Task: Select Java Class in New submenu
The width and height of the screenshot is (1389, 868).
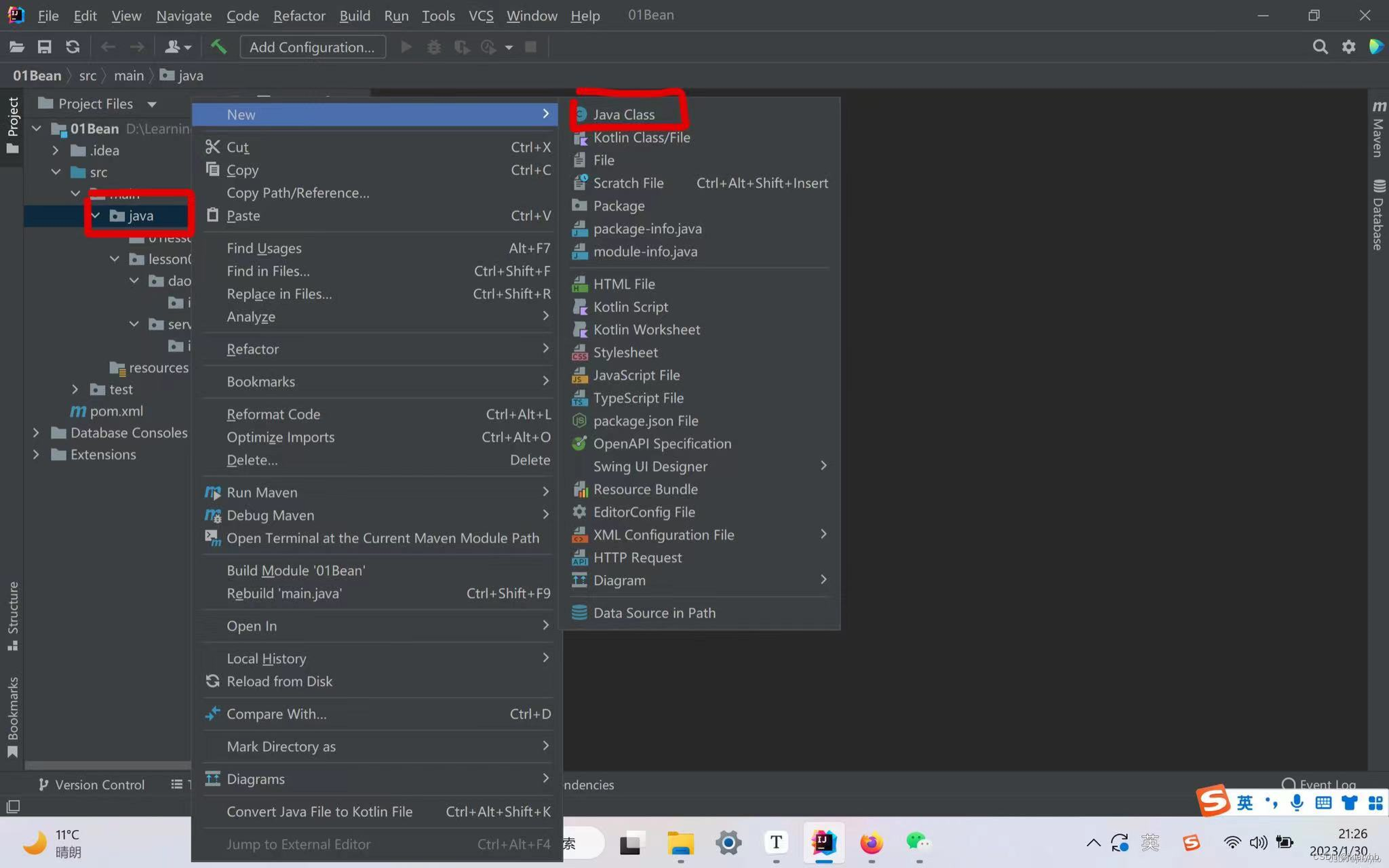Action: coord(623,115)
